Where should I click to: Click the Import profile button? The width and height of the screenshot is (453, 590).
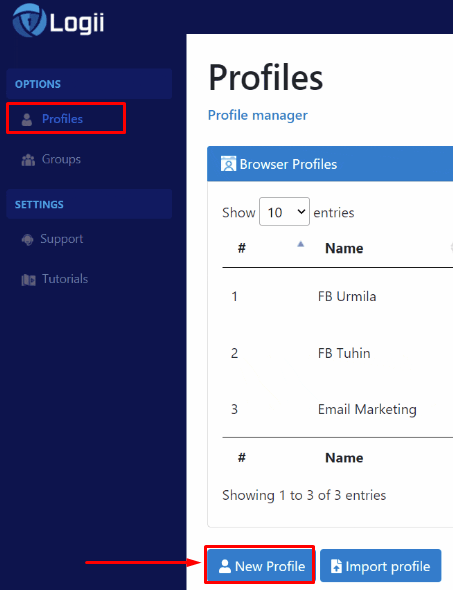380,566
